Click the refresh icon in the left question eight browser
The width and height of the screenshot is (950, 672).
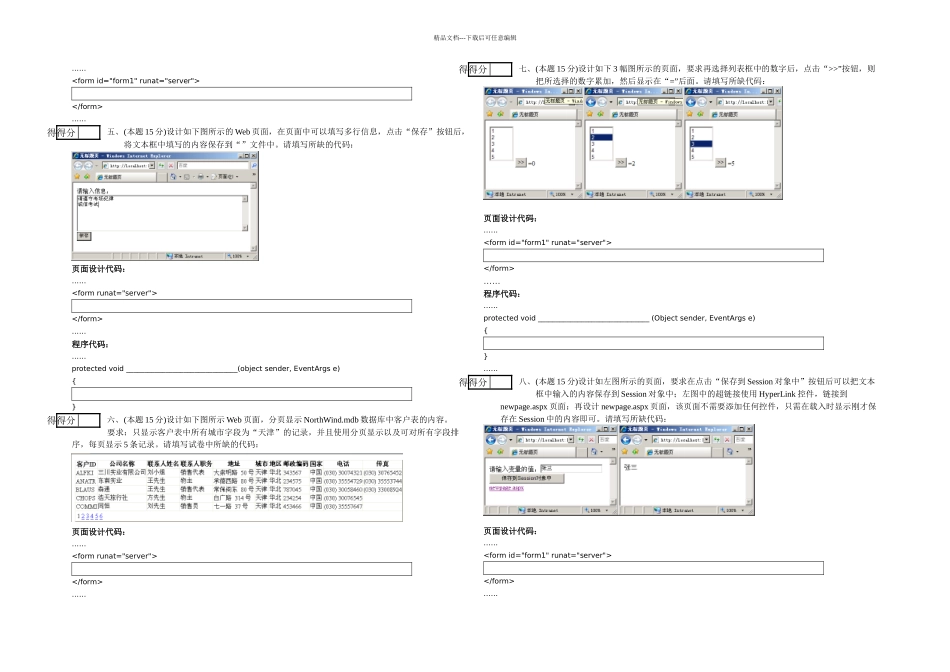(x=581, y=440)
